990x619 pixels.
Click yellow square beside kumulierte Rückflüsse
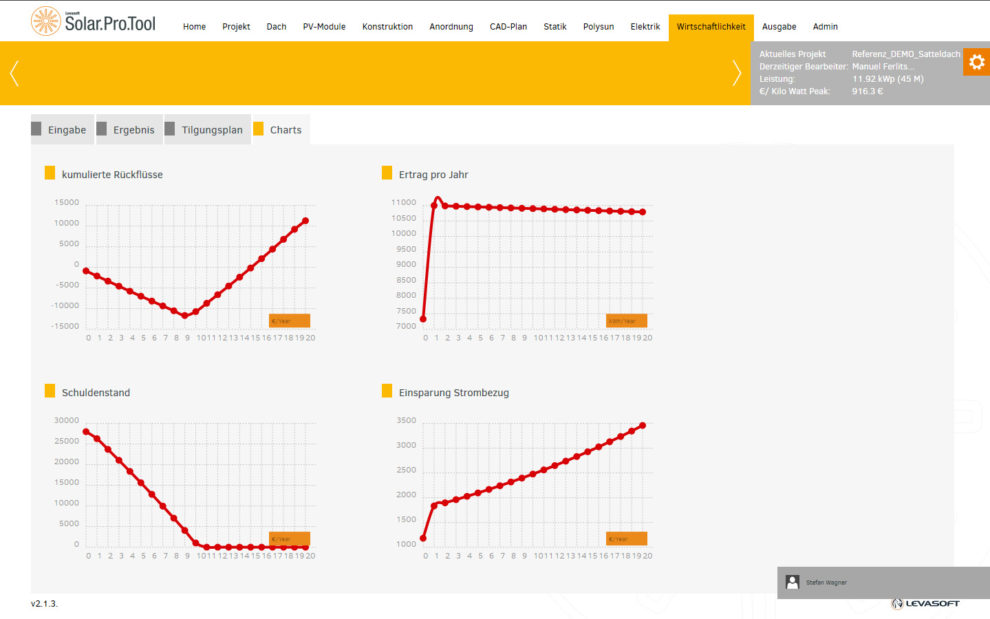pos(50,174)
